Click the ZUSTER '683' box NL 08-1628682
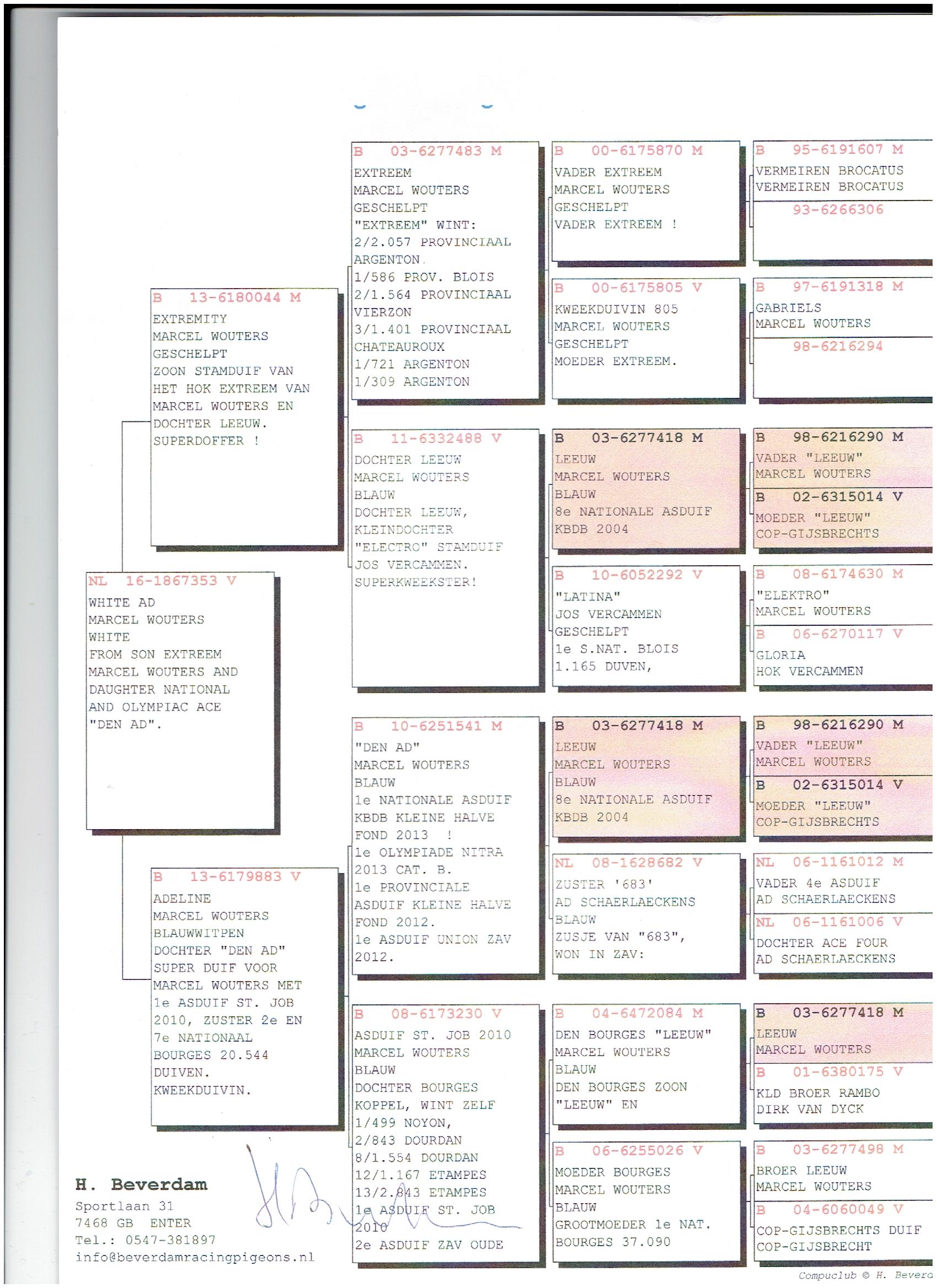This screenshot has height=1288, width=937. coord(645,914)
